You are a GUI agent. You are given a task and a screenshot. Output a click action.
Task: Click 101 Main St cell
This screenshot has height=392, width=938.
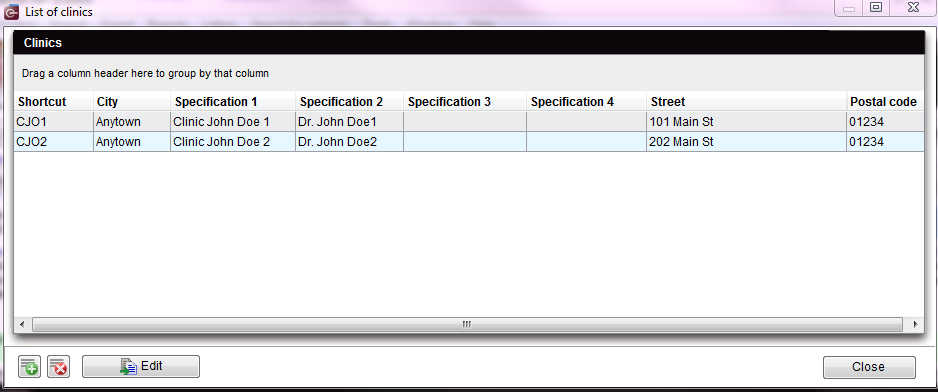click(747, 122)
